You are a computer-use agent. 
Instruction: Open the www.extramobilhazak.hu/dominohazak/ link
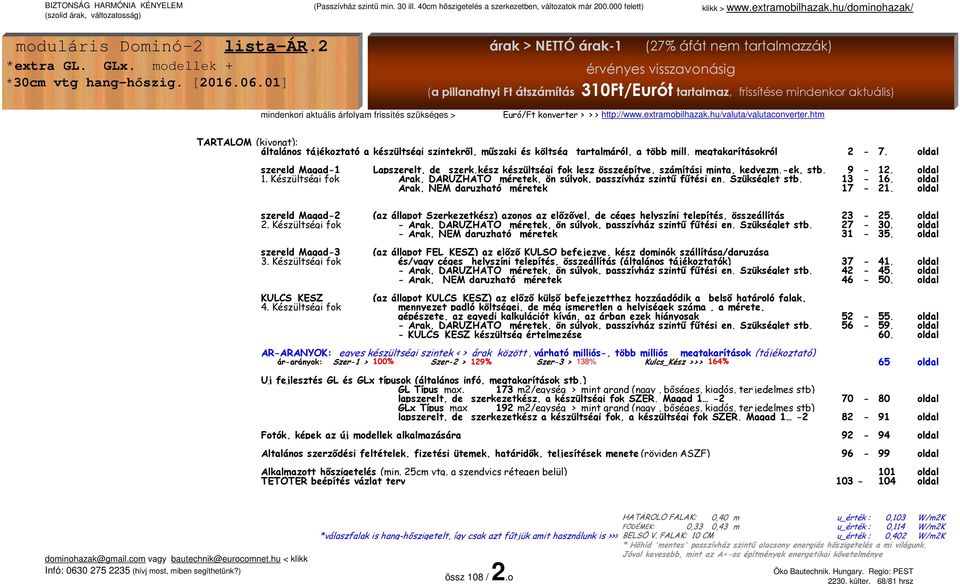819,8
